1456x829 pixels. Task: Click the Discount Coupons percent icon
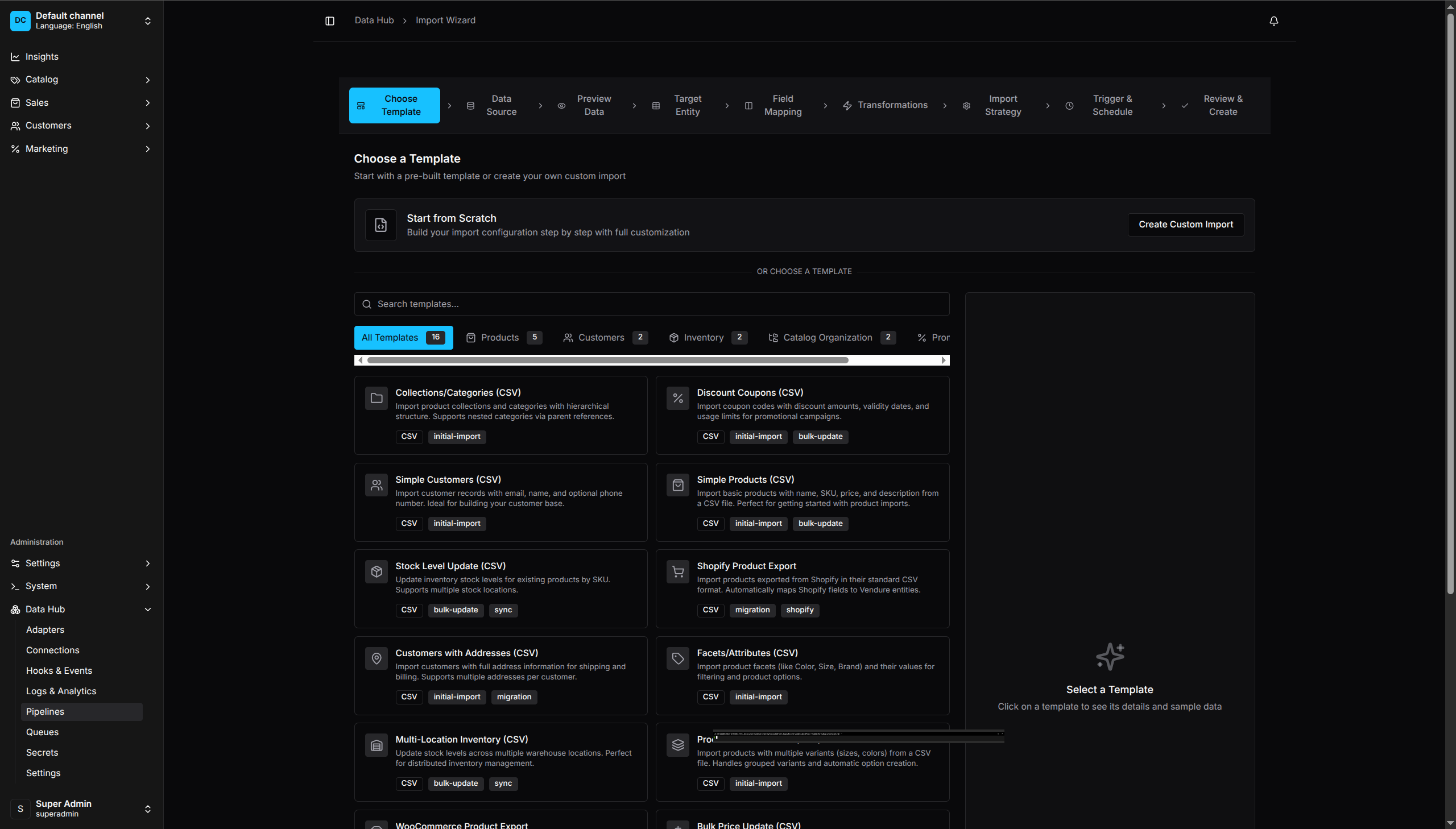point(677,398)
